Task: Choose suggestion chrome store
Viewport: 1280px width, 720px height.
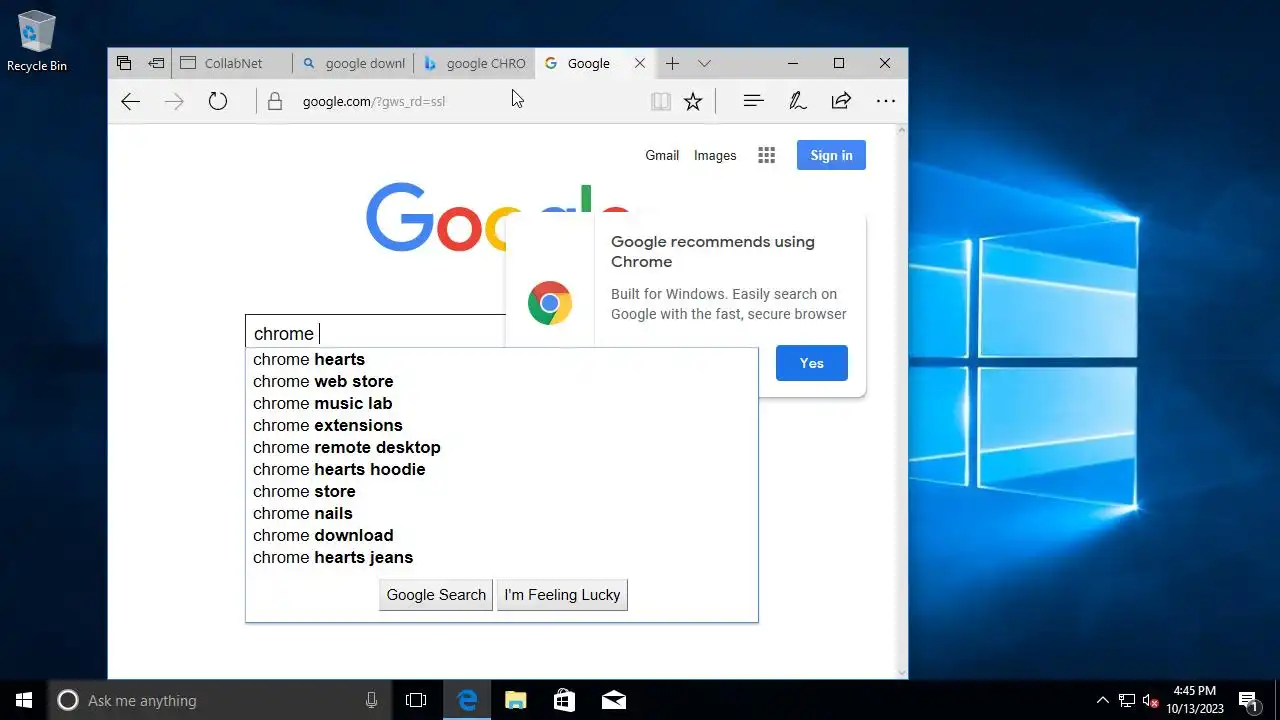Action: (x=502, y=491)
